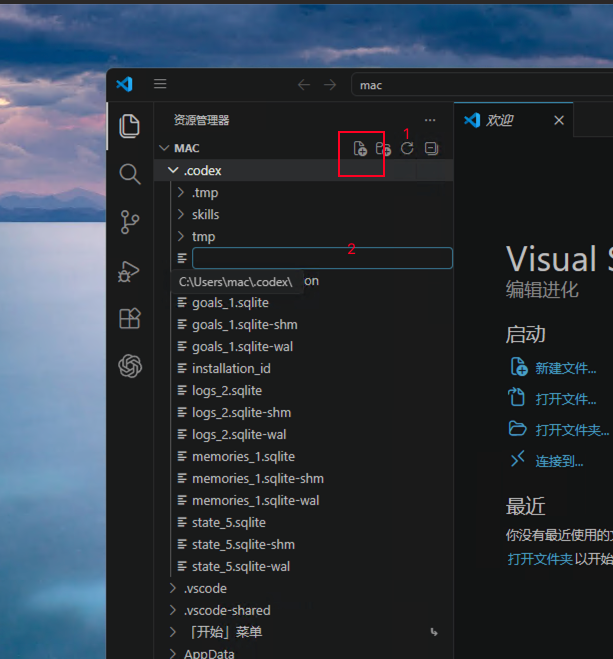Click the 打开文件... link

(x=566, y=399)
